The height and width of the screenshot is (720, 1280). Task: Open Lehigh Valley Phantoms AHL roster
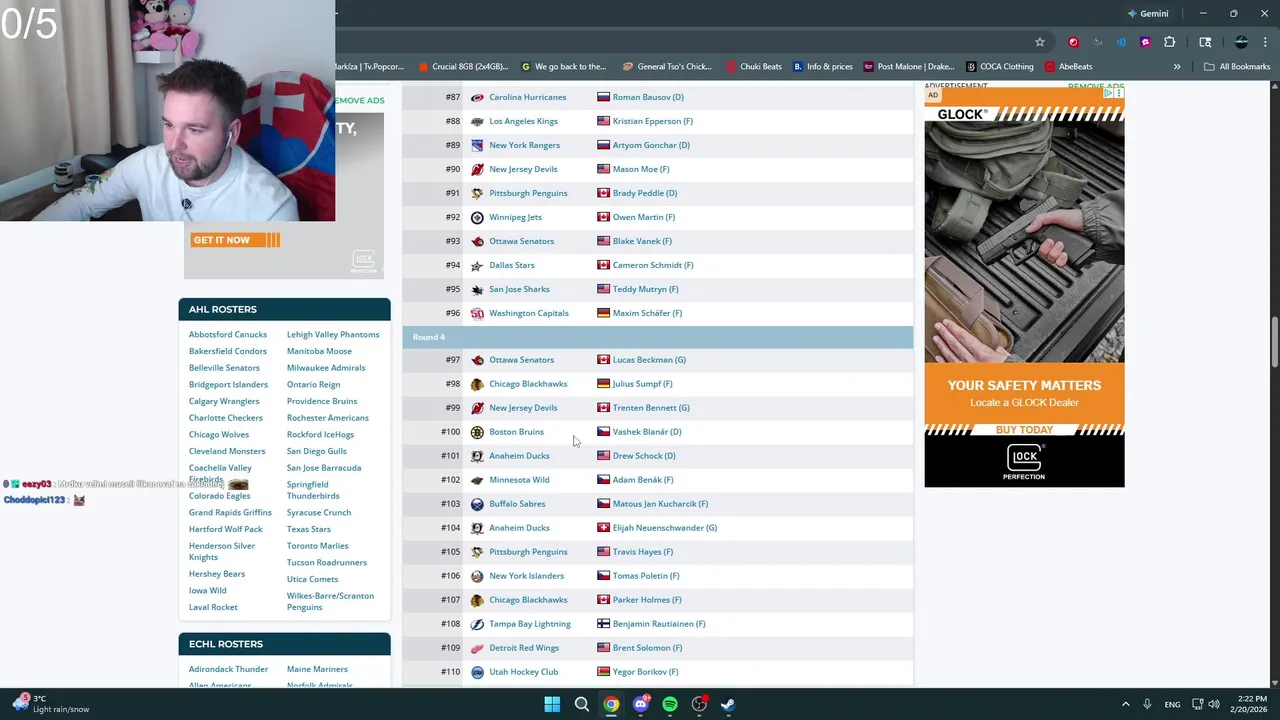(x=333, y=334)
